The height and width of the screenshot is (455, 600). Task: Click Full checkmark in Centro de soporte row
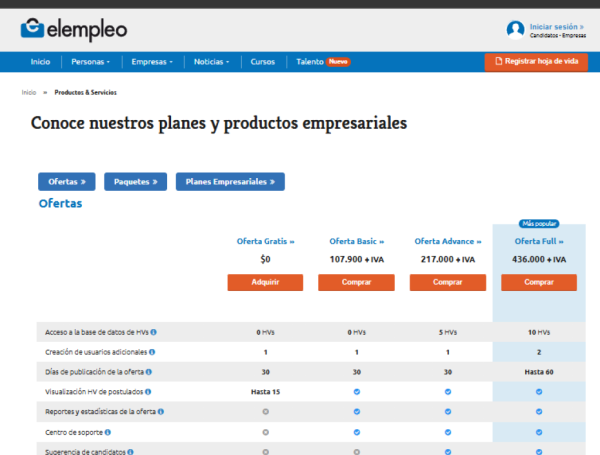(539, 432)
